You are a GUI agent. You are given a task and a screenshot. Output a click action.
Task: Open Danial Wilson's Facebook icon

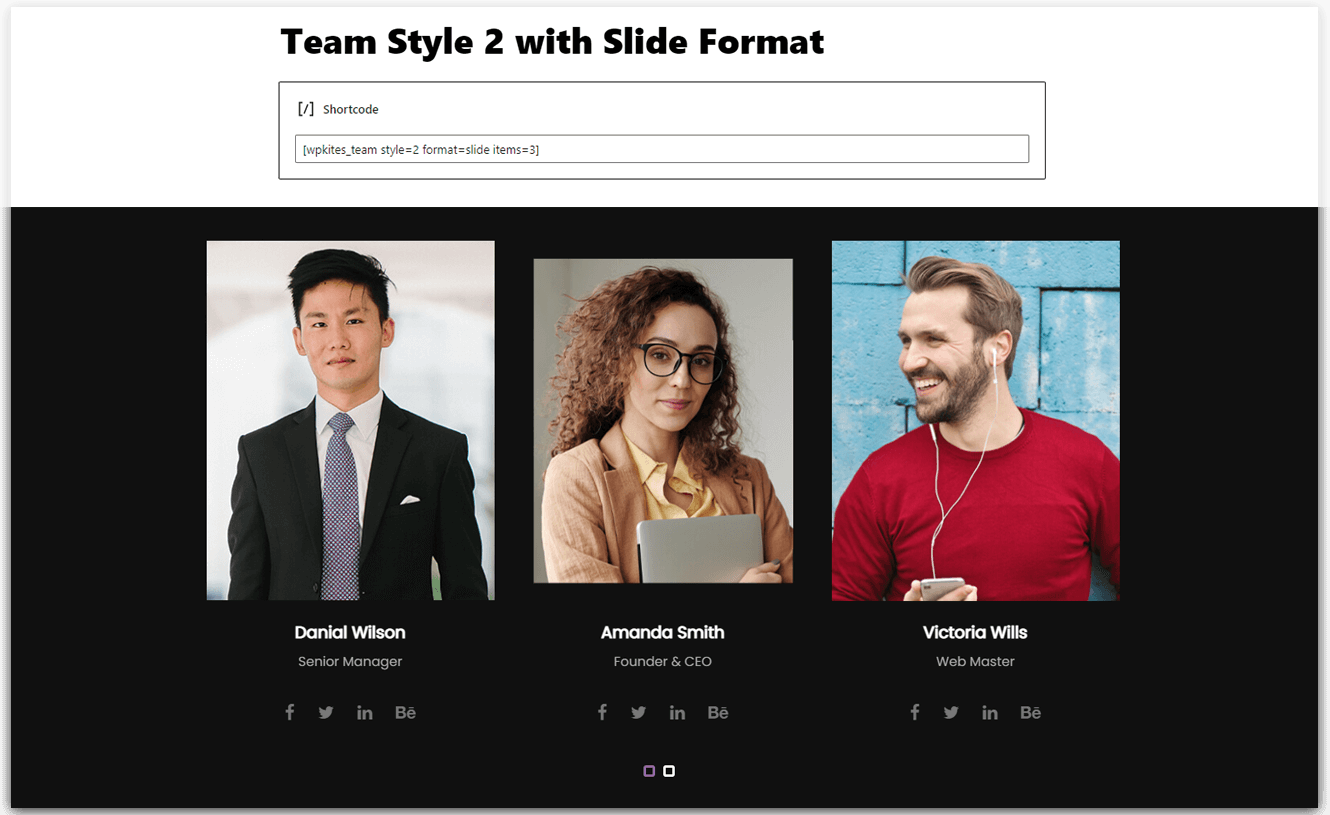pyautogui.click(x=290, y=712)
